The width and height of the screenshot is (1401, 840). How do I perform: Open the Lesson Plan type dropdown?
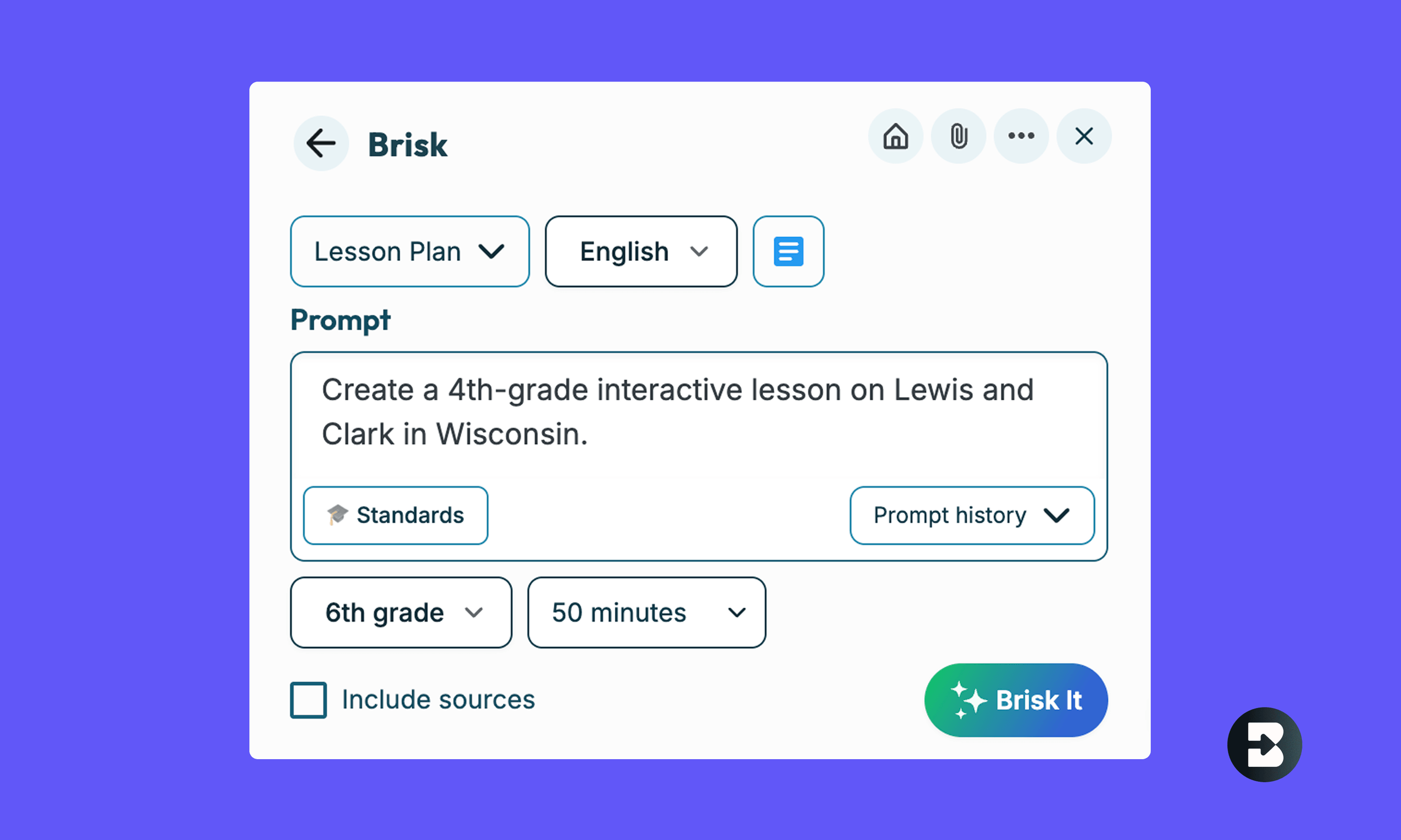pos(408,251)
